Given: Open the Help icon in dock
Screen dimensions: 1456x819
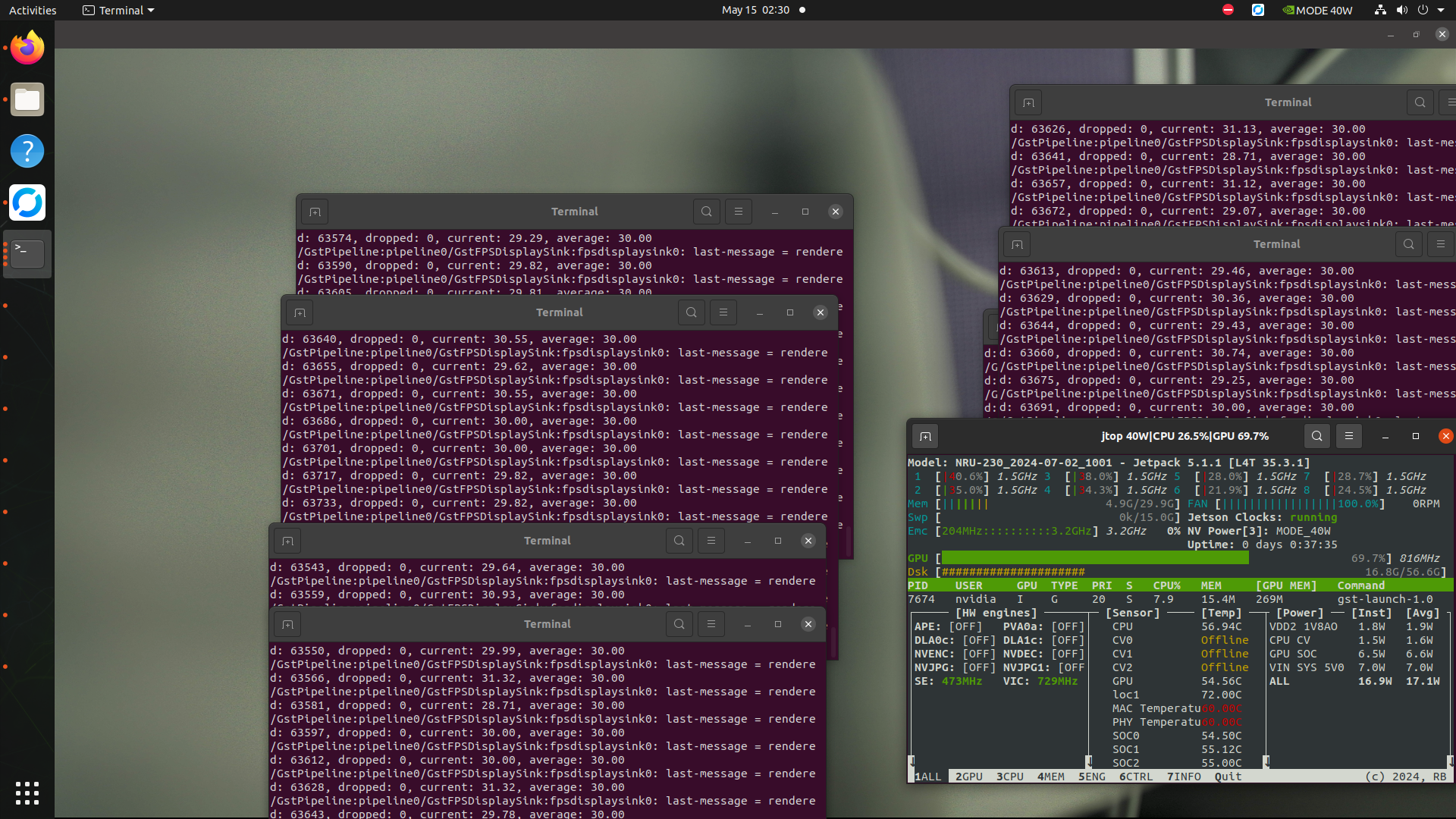Looking at the screenshot, I should [27, 151].
